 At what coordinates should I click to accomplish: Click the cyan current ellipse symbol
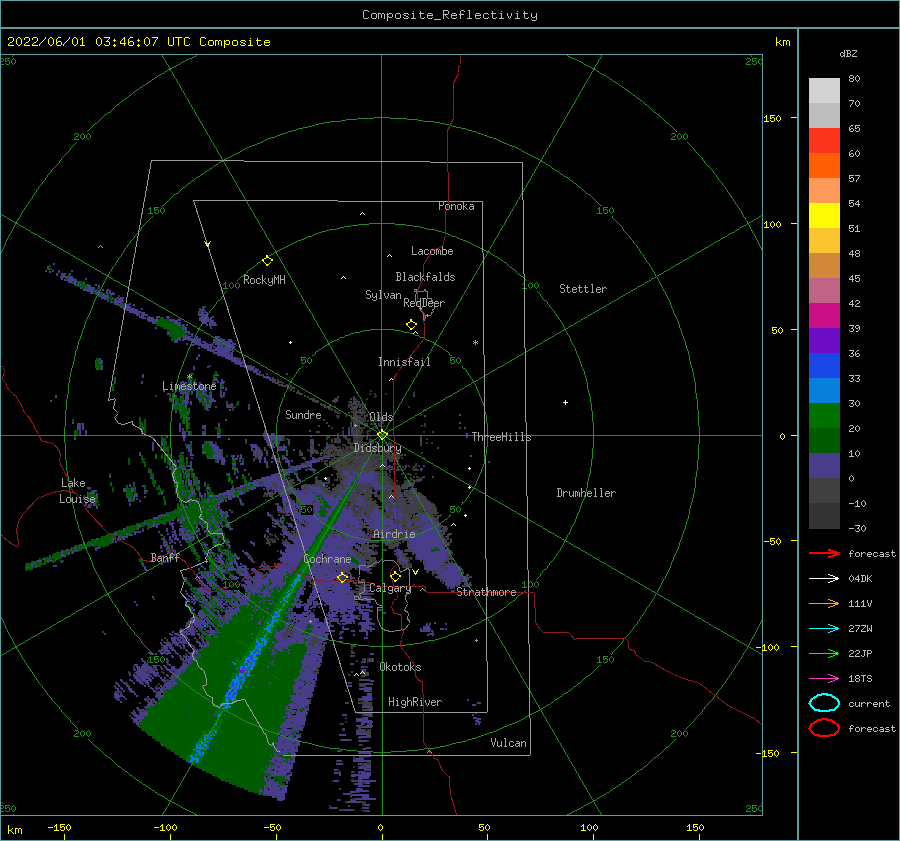click(x=824, y=703)
